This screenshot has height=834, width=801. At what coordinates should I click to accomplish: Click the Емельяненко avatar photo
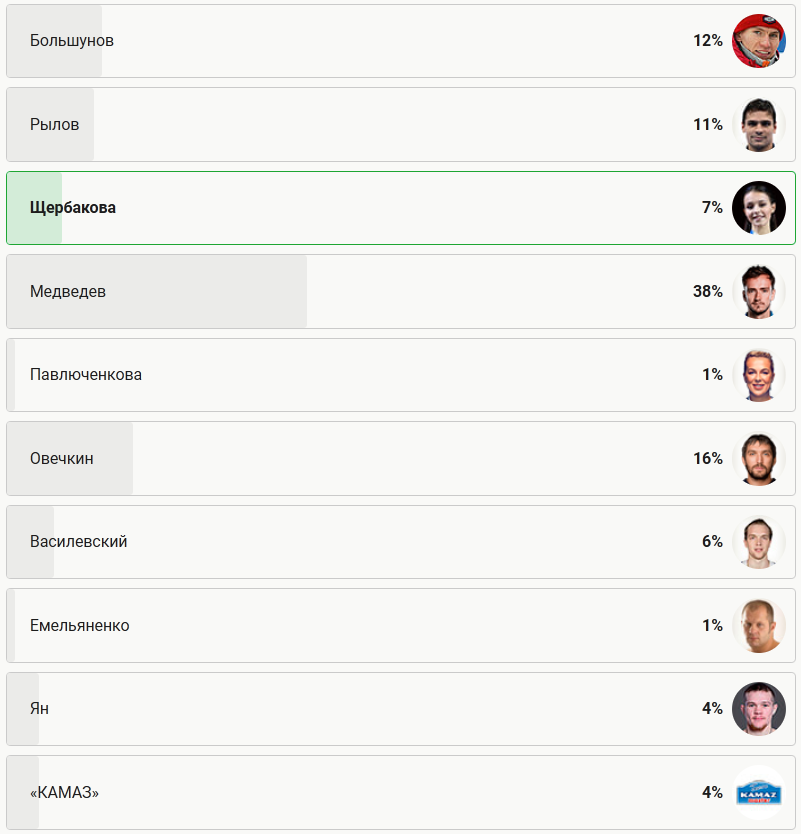tap(759, 626)
